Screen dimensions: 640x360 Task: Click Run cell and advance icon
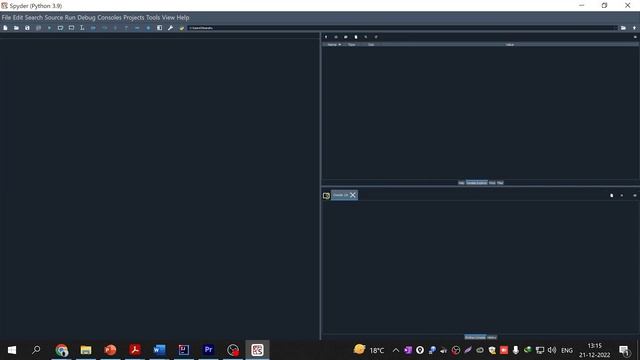pos(71,28)
